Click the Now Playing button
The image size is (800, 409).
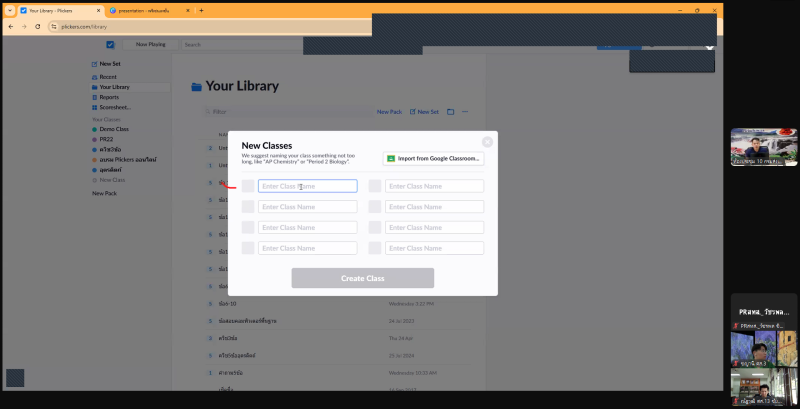coord(151,44)
